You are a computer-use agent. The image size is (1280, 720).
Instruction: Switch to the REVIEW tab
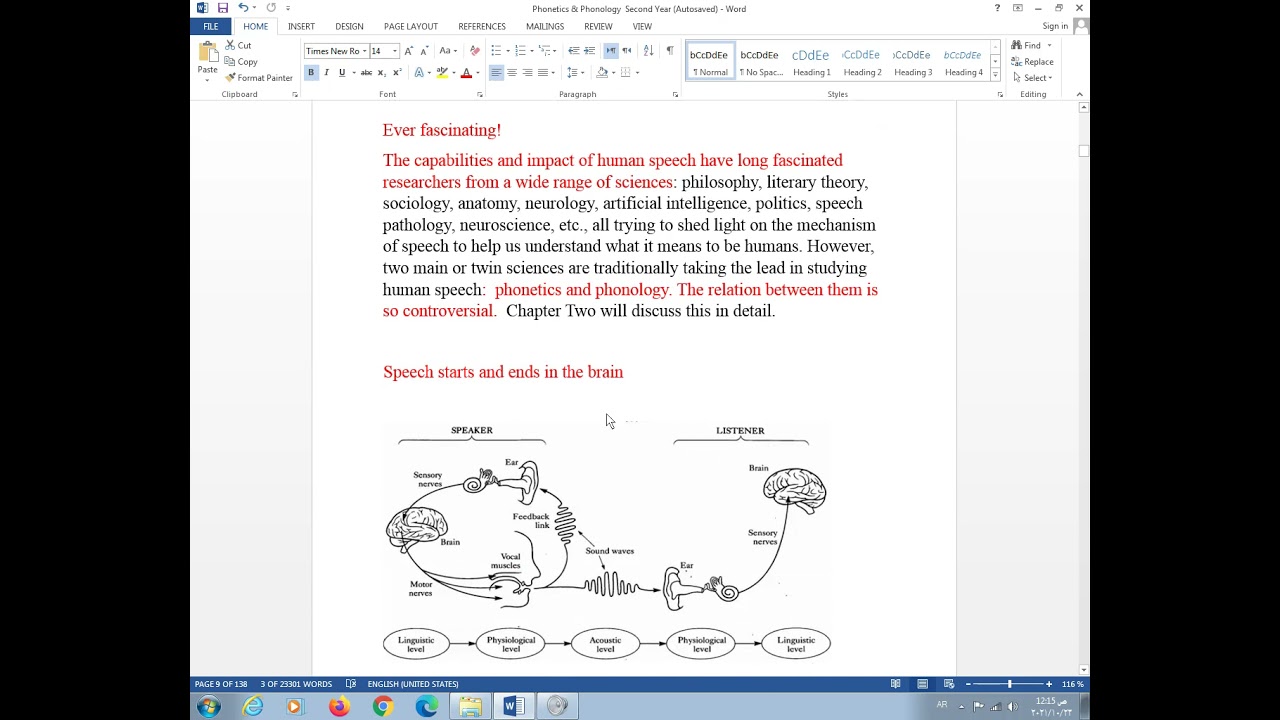point(598,26)
